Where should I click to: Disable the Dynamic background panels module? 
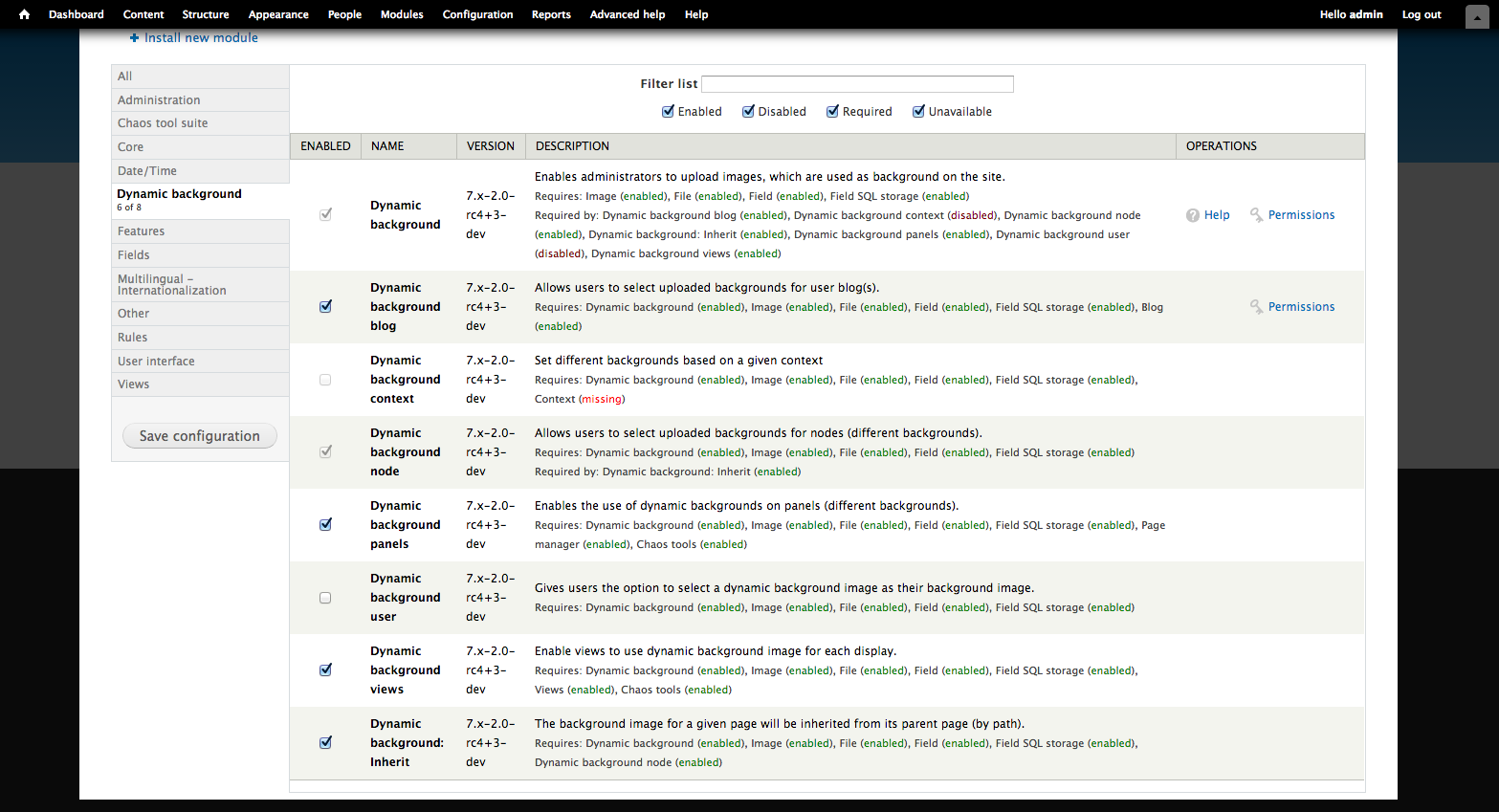[325, 525]
